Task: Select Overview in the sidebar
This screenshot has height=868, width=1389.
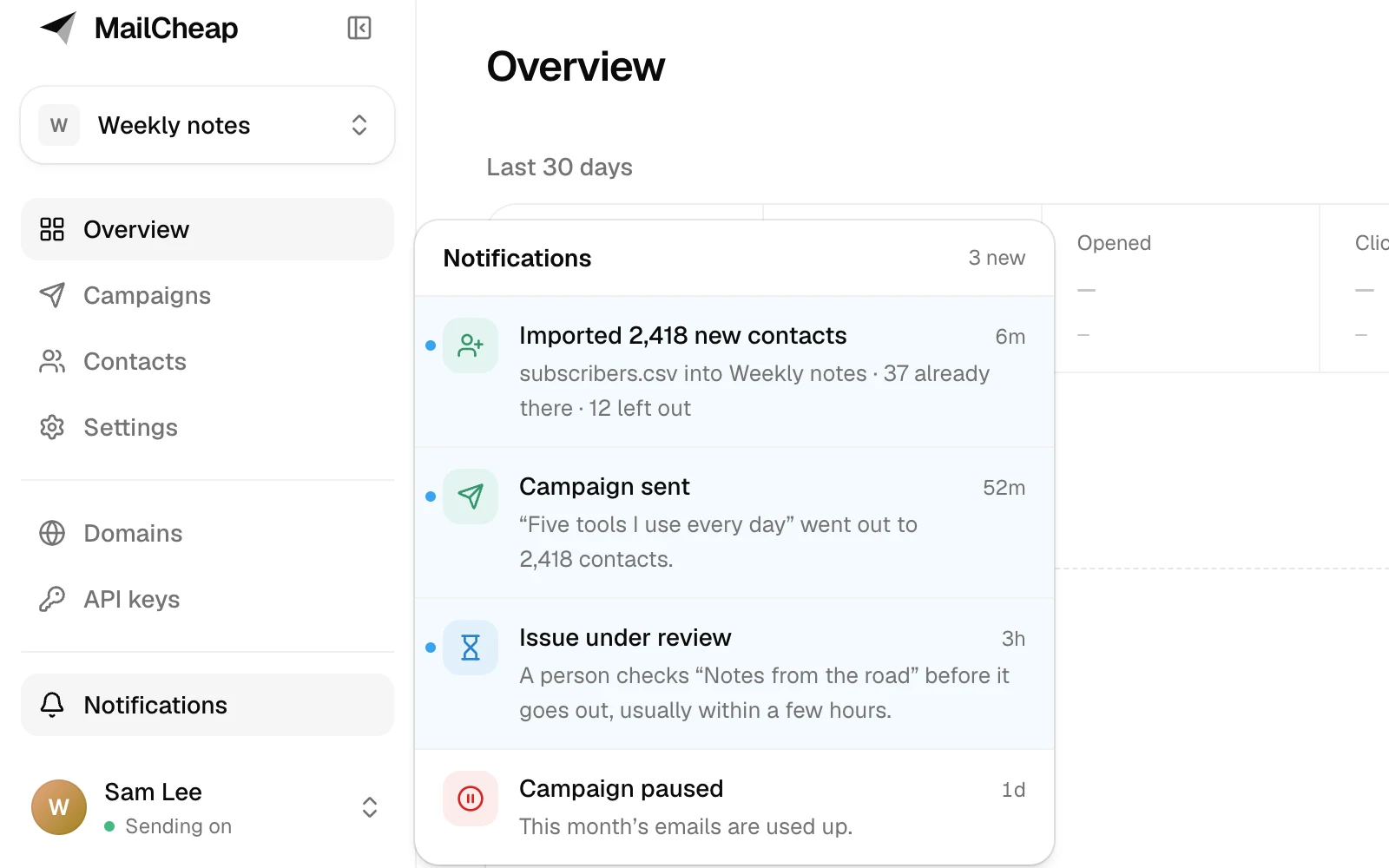Action: point(207,229)
